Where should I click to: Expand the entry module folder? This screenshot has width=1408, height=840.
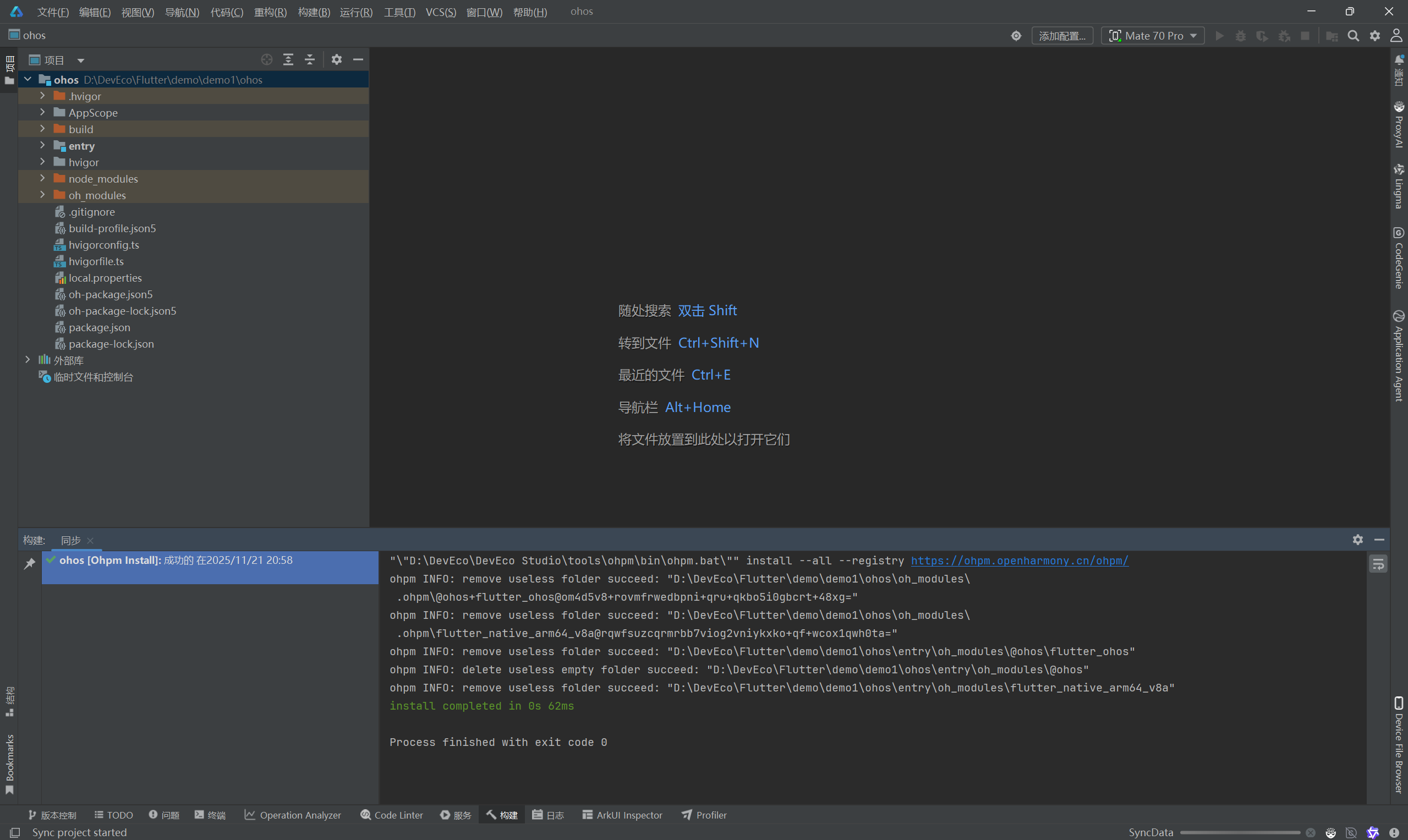[42, 145]
